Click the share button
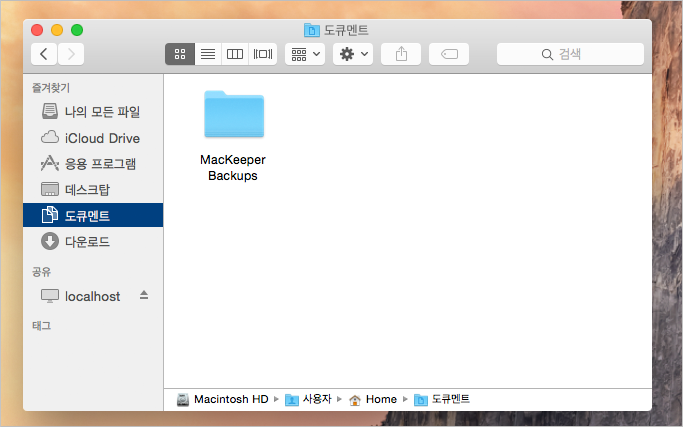 (x=401, y=54)
